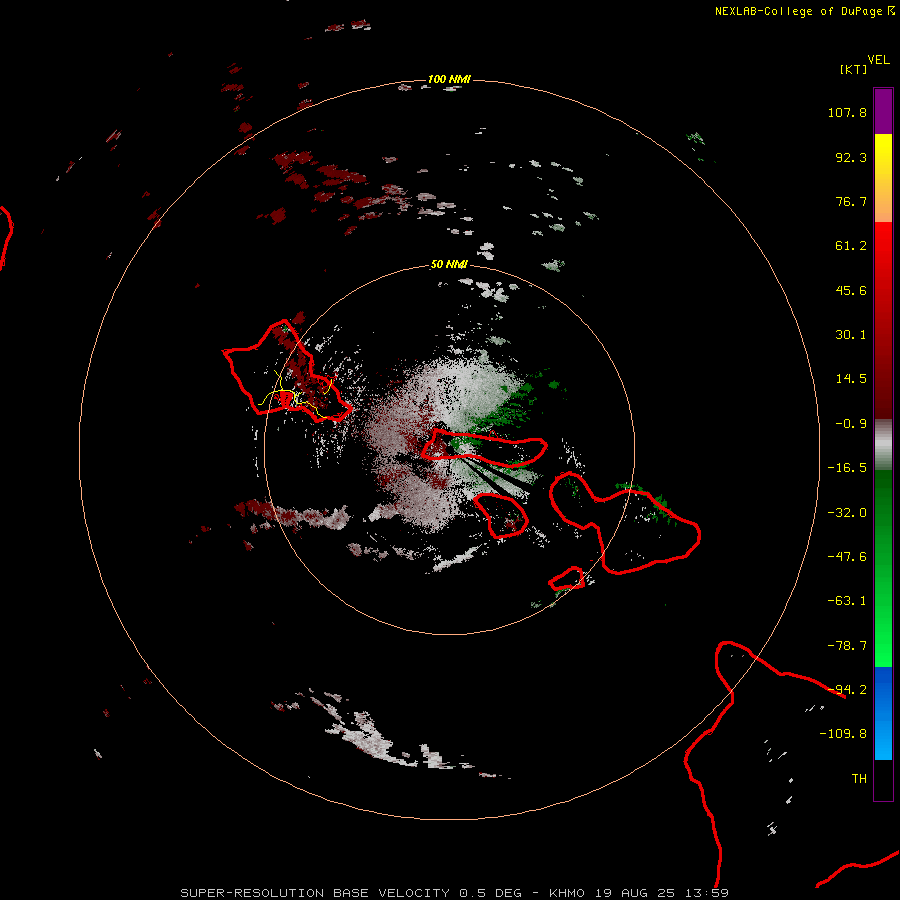Select the 45.6 scale value
The height and width of the screenshot is (900, 900).
(851, 290)
